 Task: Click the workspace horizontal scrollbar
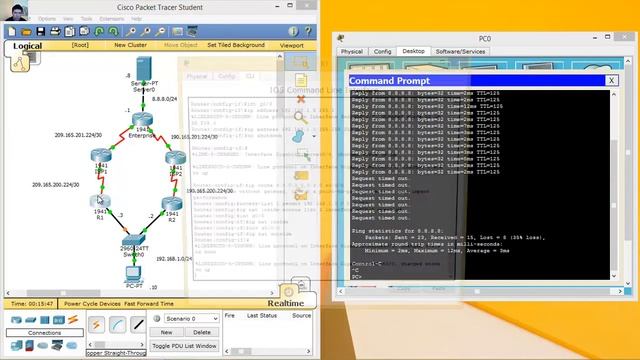(140, 293)
